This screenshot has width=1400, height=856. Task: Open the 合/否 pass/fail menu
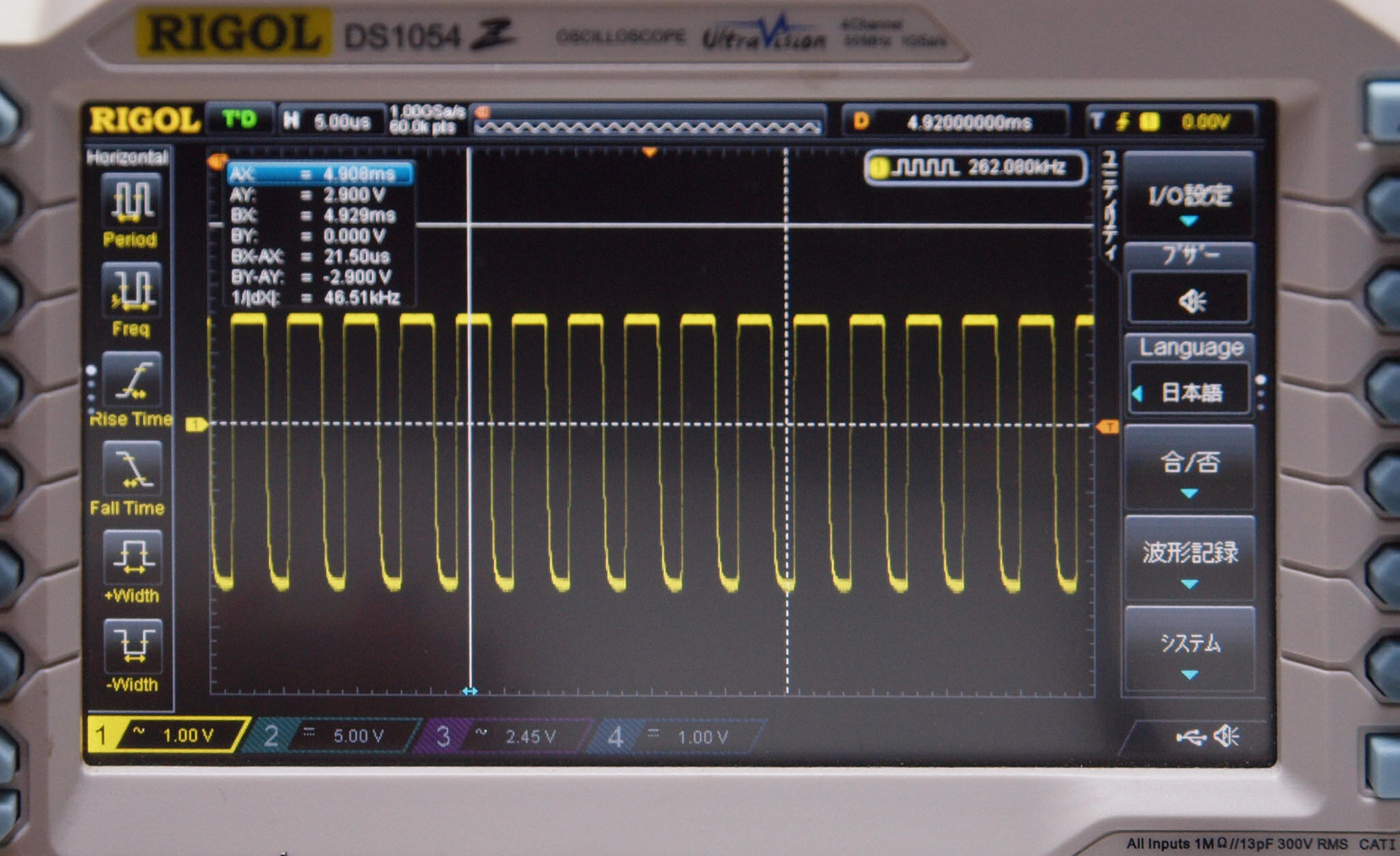click(1189, 465)
